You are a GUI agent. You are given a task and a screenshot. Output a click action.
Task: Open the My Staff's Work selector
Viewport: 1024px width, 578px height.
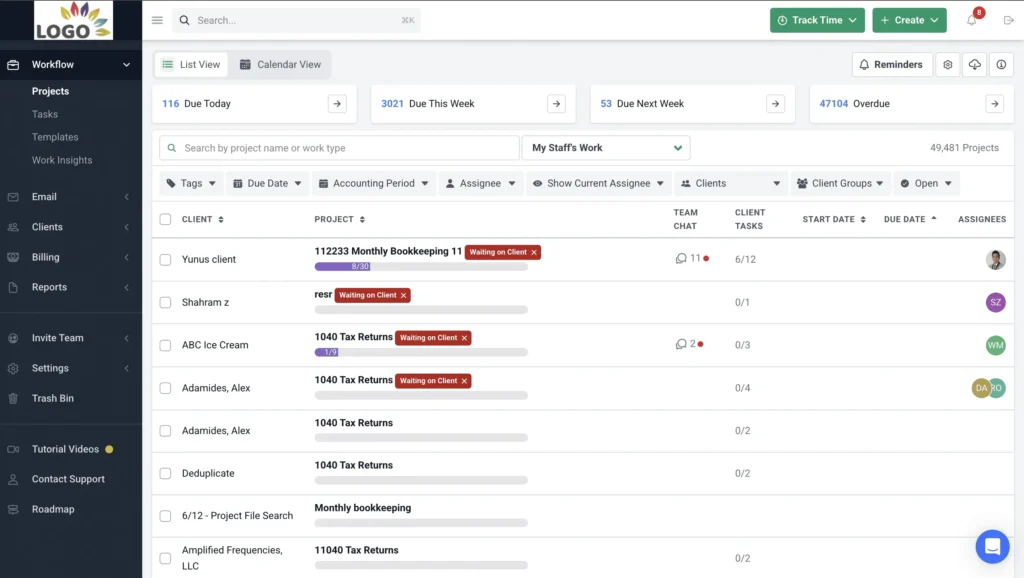pos(605,147)
